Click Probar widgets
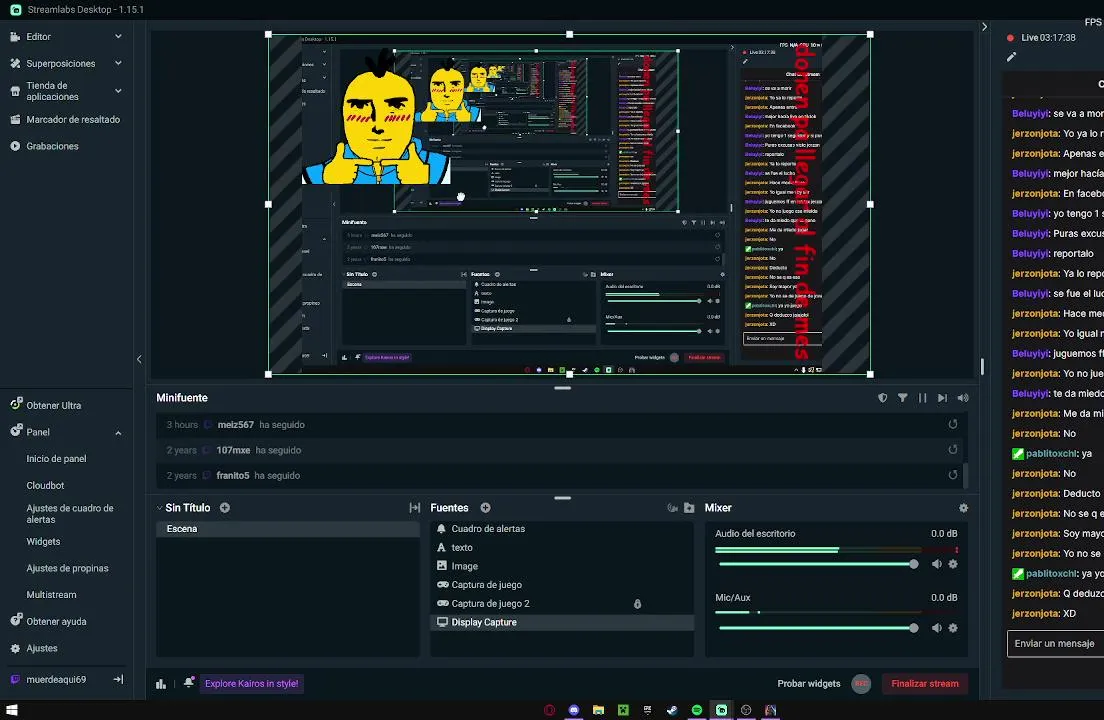1104x720 pixels. (x=808, y=684)
